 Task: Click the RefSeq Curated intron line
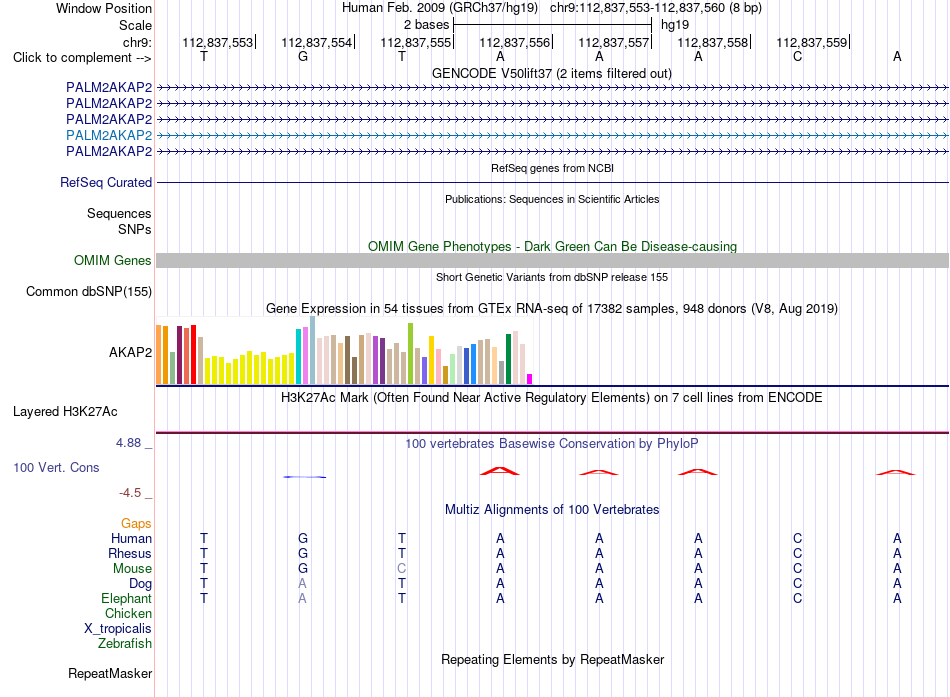[x=553, y=182]
